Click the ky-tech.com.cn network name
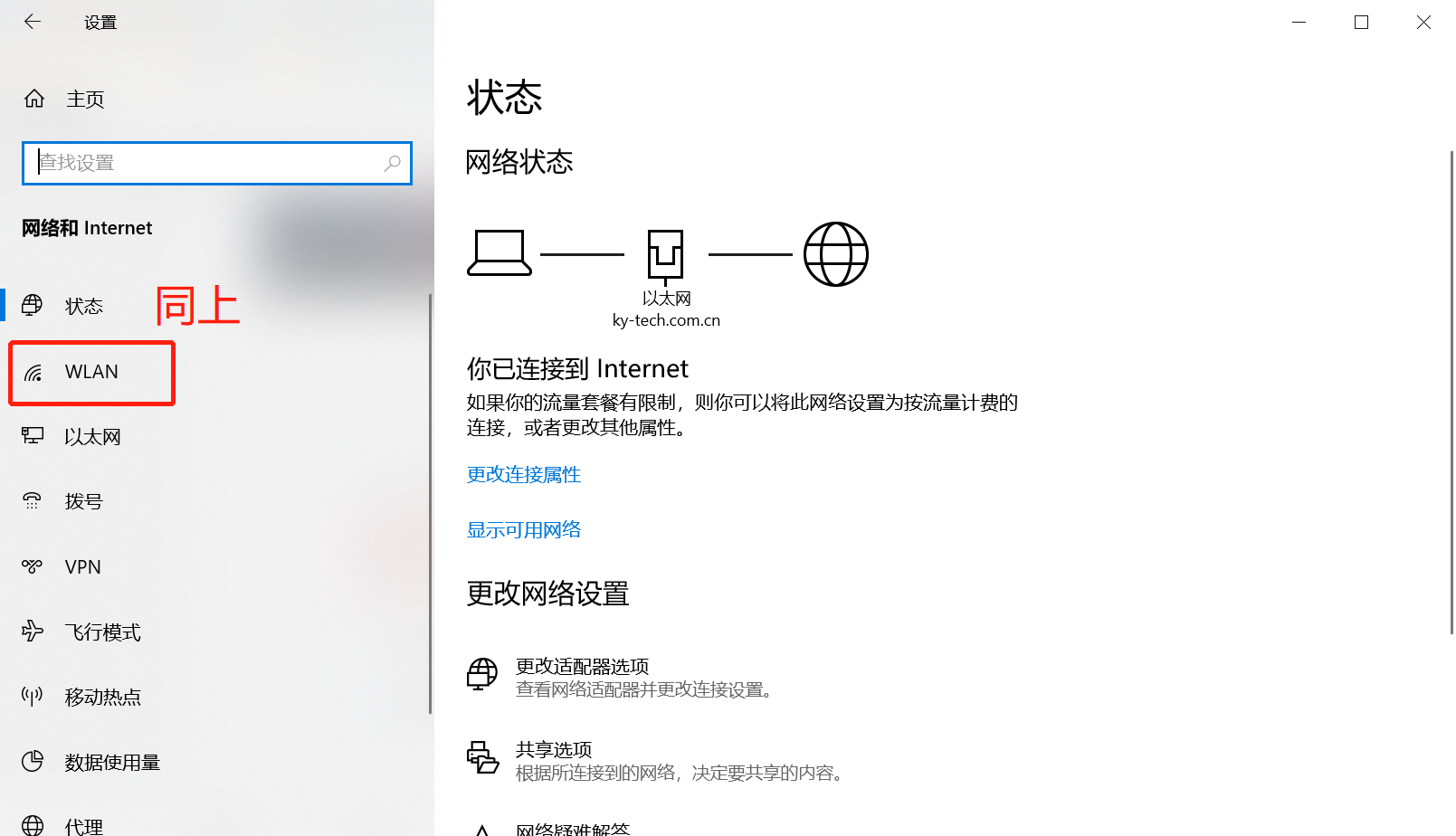1456x836 pixels. tap(666, 320)
